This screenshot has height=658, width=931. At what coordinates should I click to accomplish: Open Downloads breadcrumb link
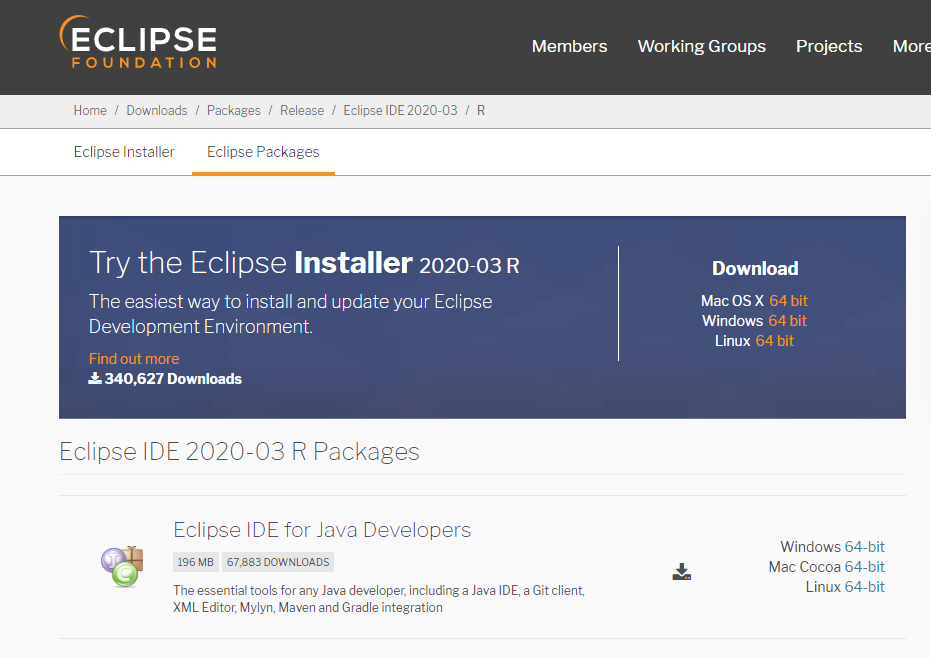[x=157, y=110]
